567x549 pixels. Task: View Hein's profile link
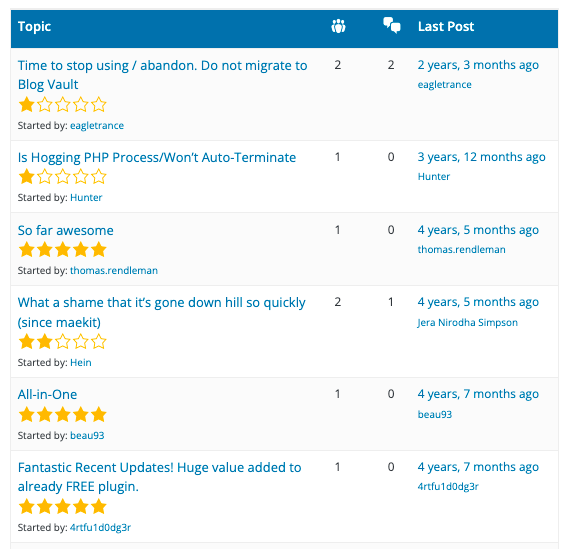tap(81, 362)
